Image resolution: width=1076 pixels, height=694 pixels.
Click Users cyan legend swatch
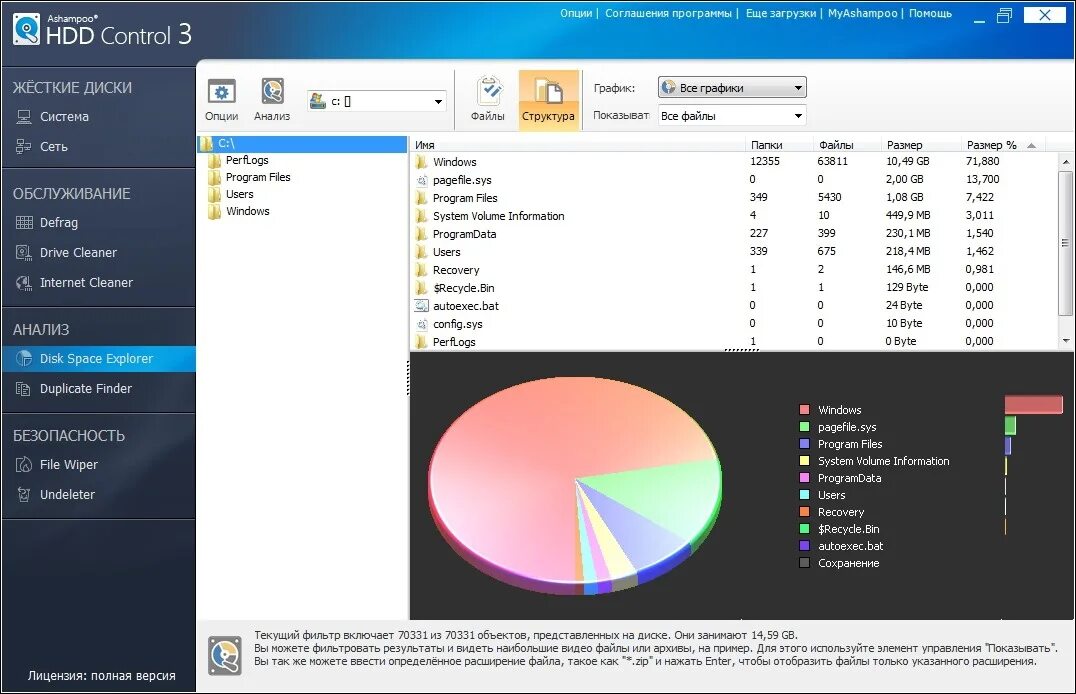click(x=804, y=495)
